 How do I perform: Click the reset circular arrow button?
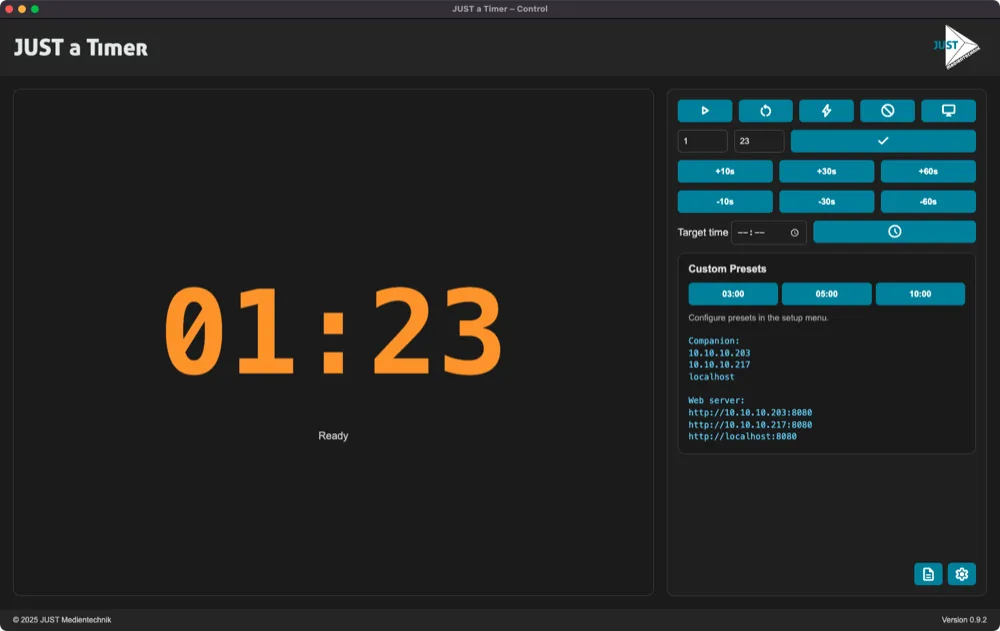[765, 111]
